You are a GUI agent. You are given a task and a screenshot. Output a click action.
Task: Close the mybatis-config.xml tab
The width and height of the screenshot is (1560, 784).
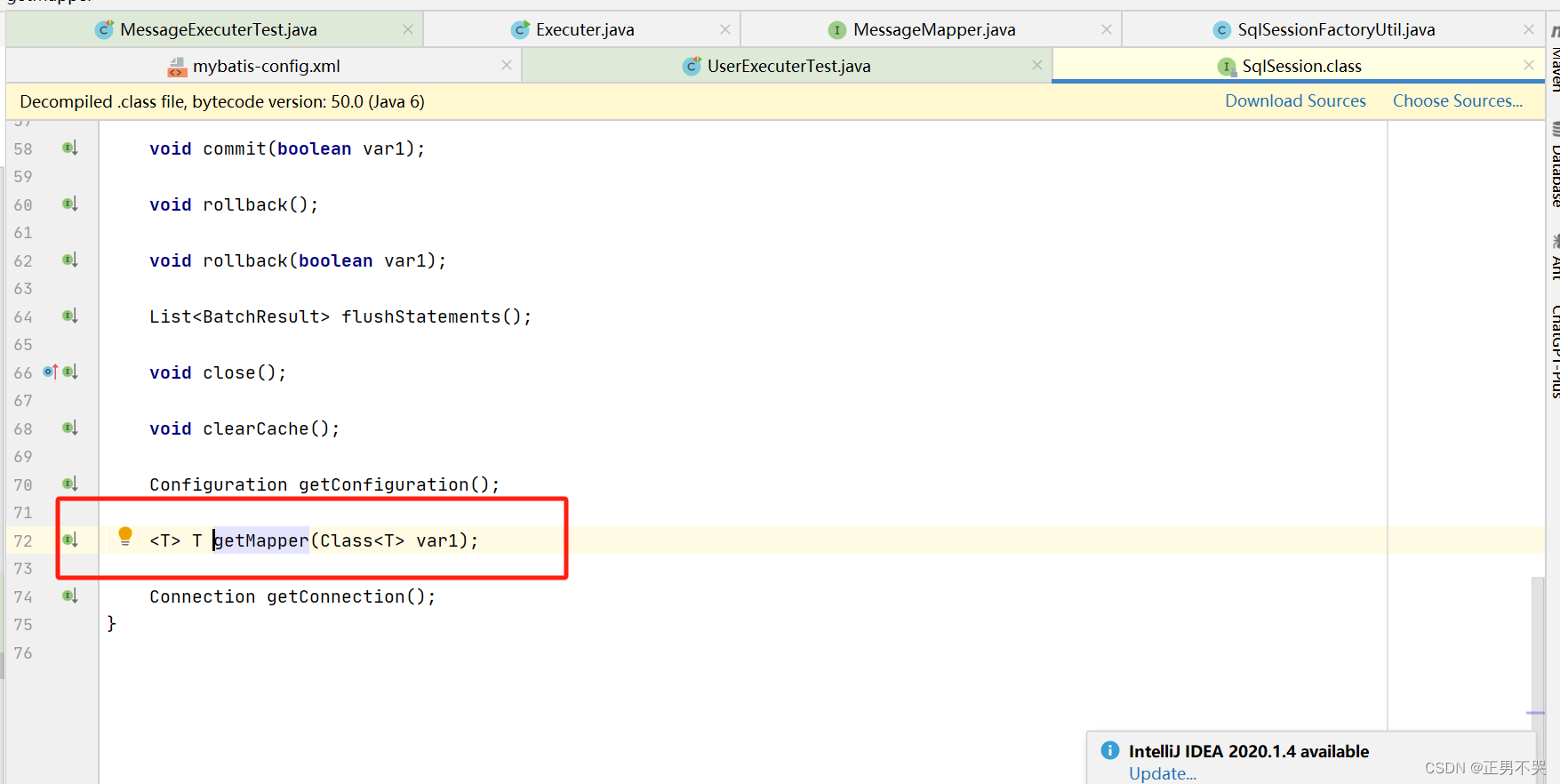click(x=507, y=65)
